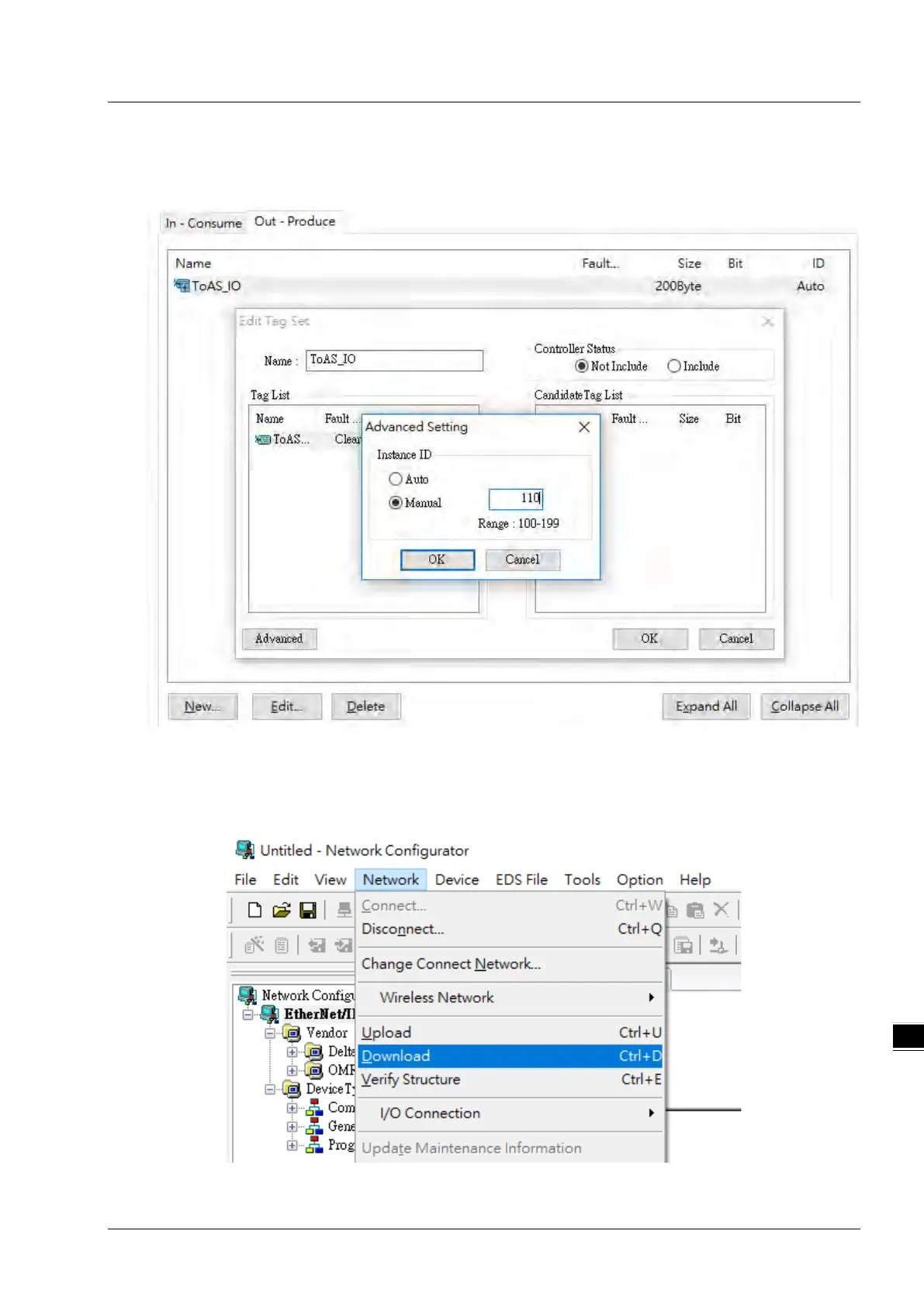
Task: Select the ToAS... tag icon in Tag List
Action: [263, 439]
